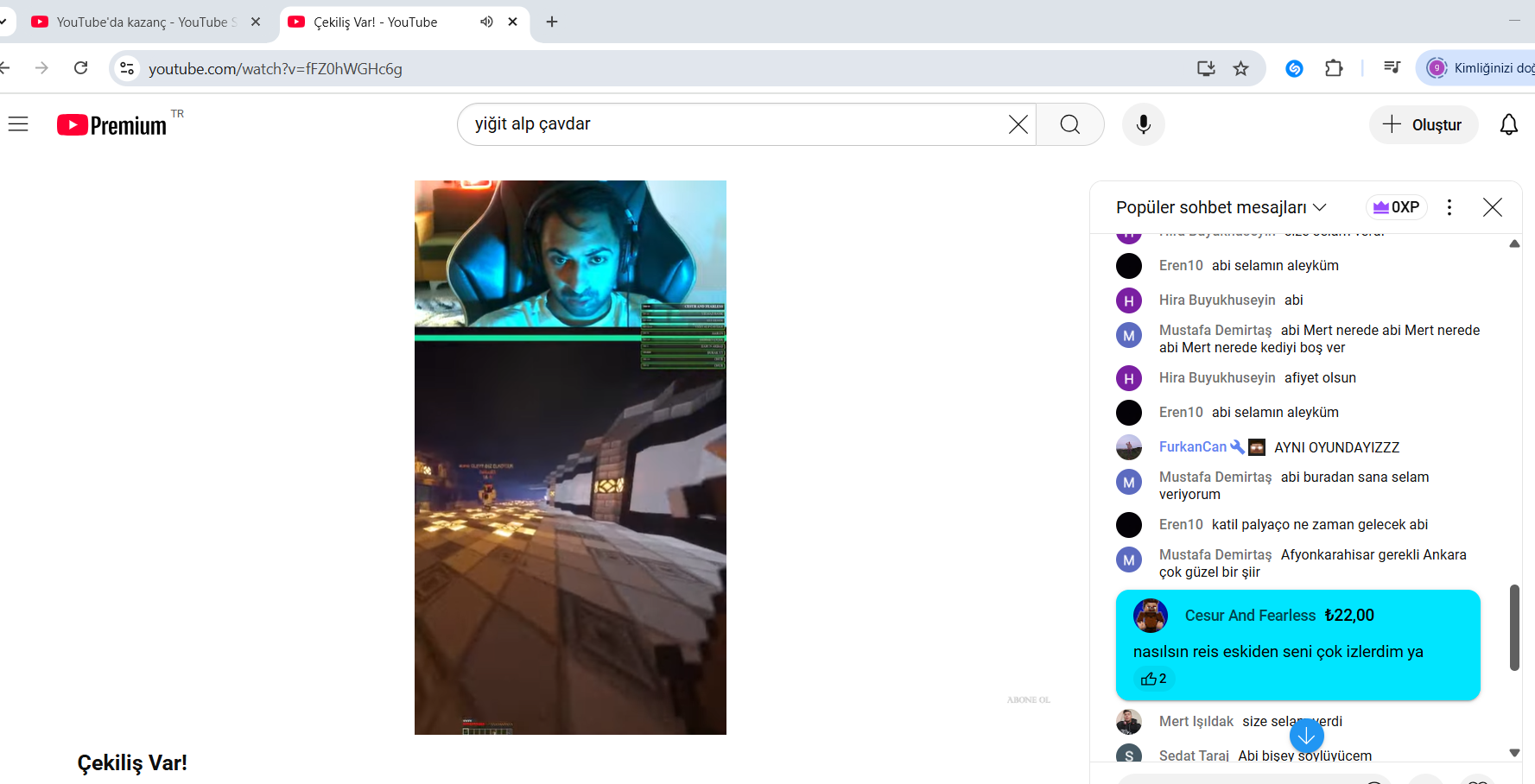1535x784 pixels.
Task: Click Sedat Taraj's name in chat
Action: point(1194,756)
